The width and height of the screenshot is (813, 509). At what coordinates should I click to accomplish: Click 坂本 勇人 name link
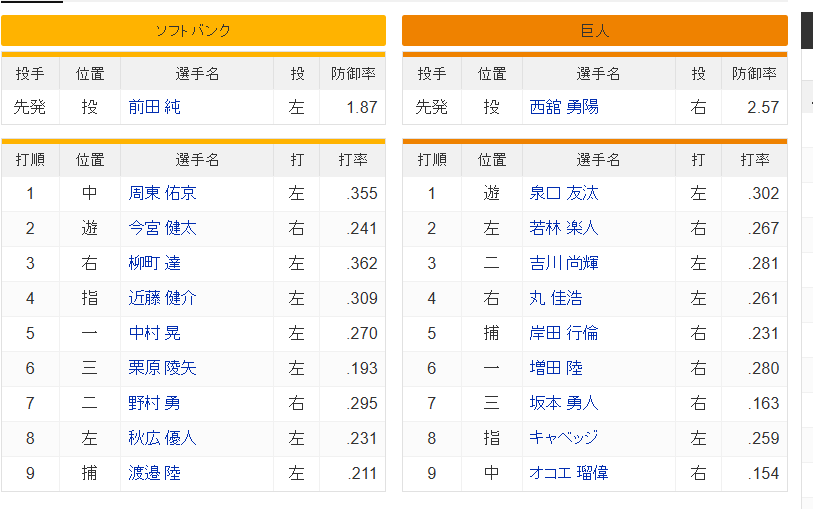(564, 403)
